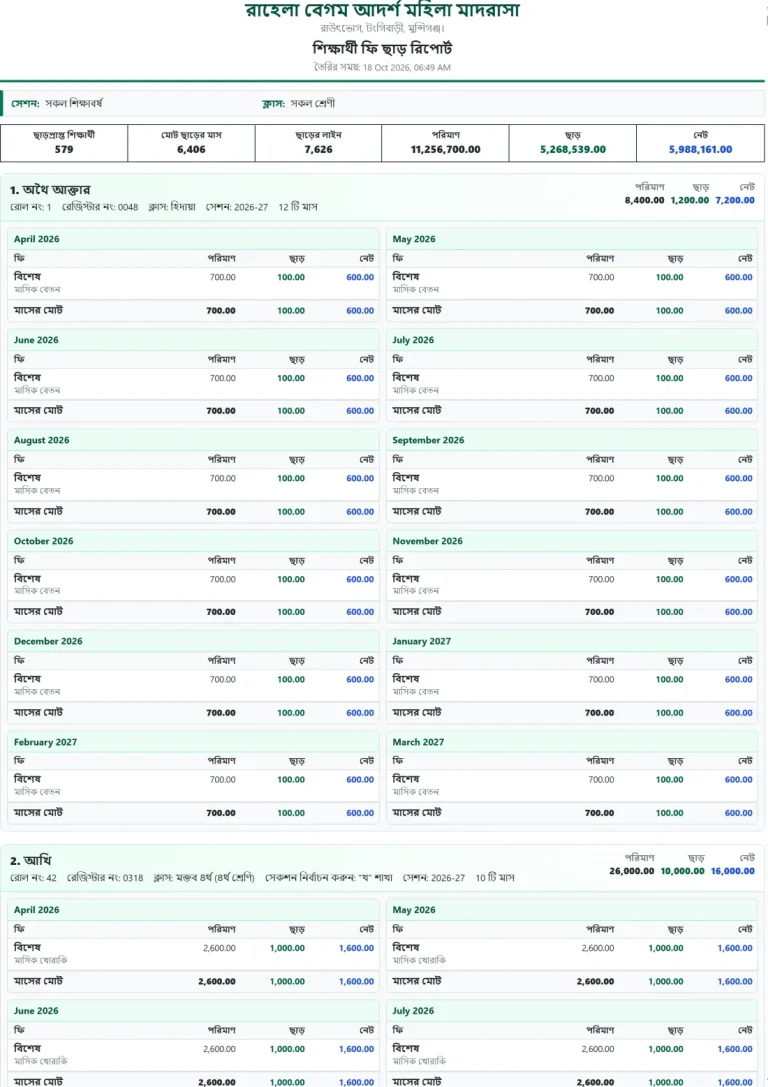Click the 'December 2026' month heading

48,641
